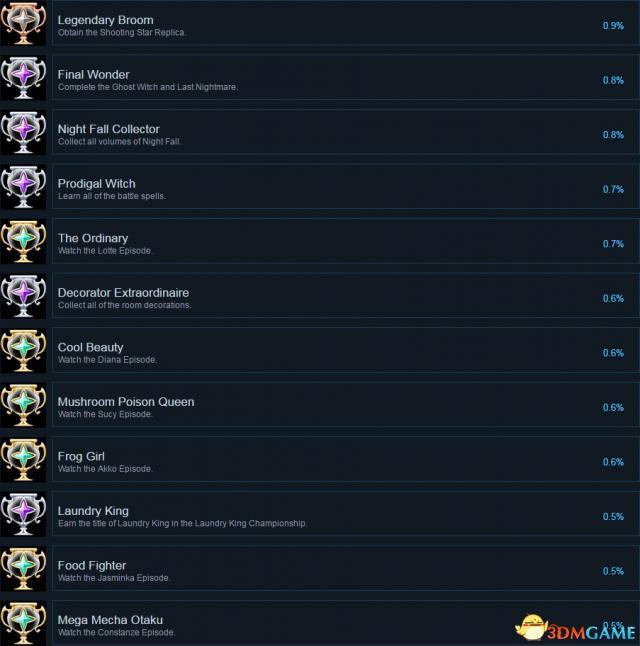The height and width of the screenshot is (646, 640).
Task: Select the Laundry King trophy icon
Action: pos(23,514)
